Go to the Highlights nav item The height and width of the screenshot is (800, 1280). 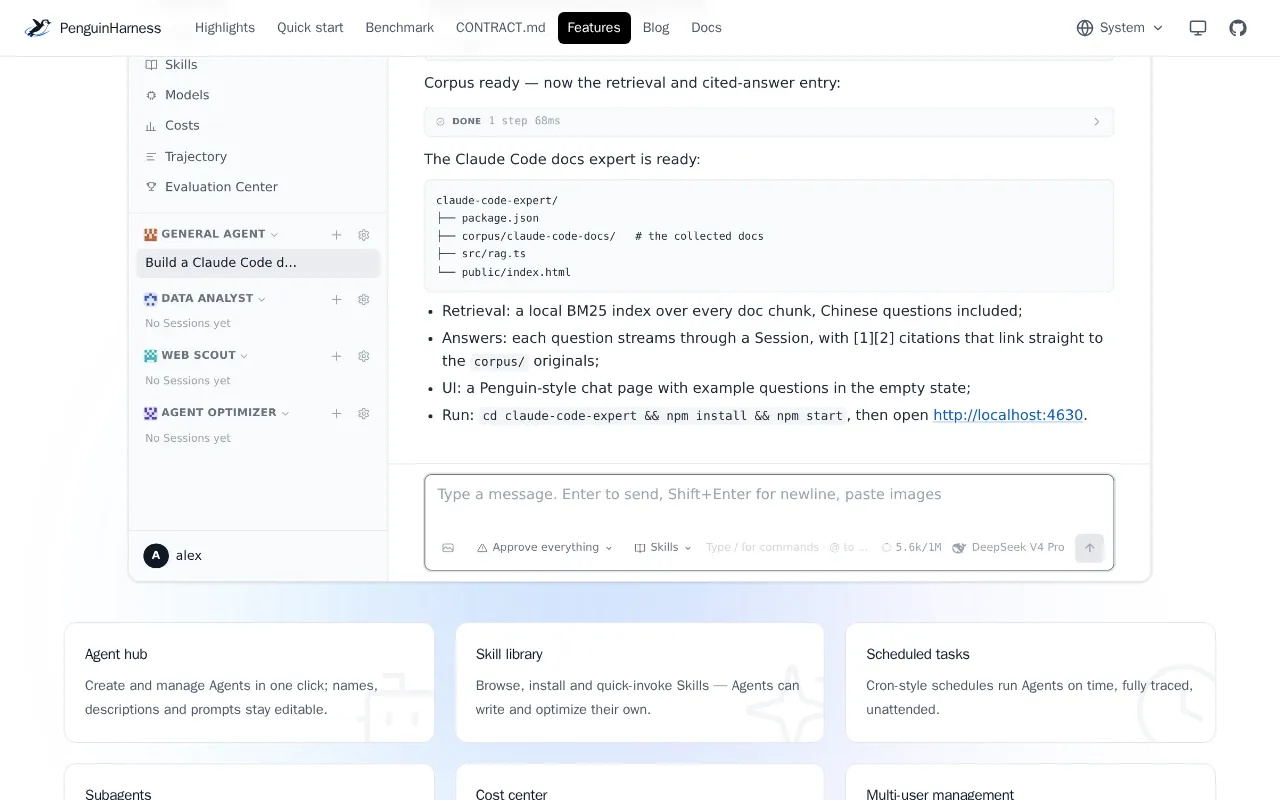pos(225,28)
